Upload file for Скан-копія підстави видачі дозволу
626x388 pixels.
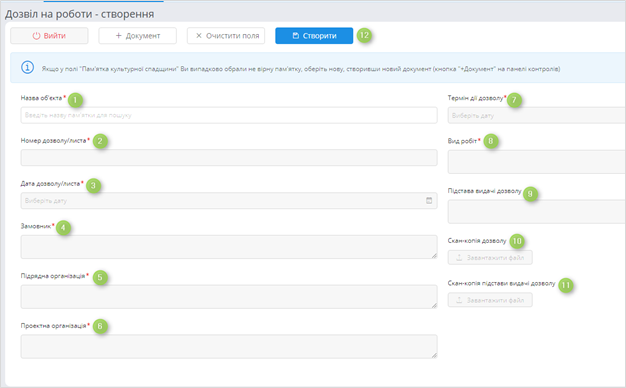coord(490,300)
